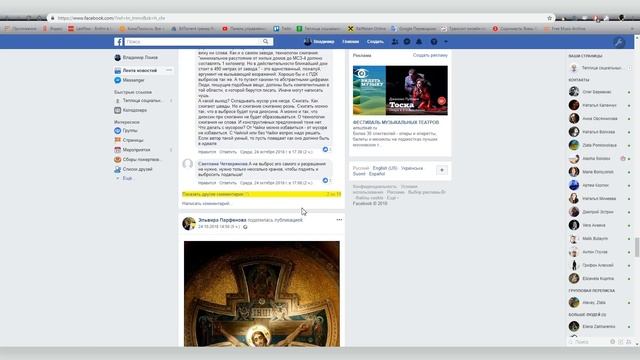Image resolution: width=640 pixels, height=360 pixels.
Task: Open chat settings gear icon at bottom
Action: (x=612, y=342)
